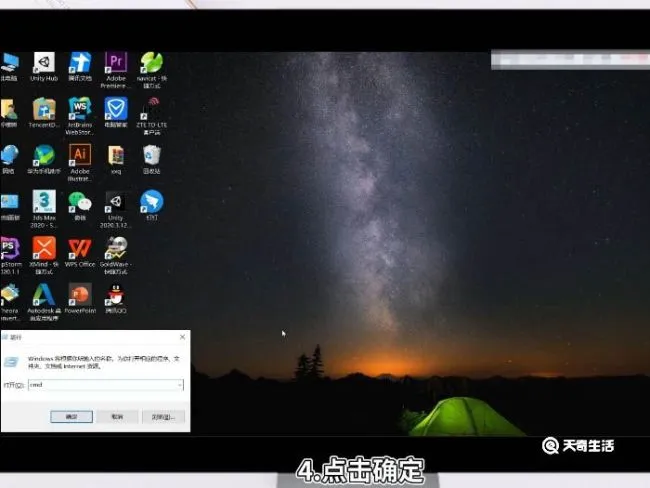This screenshot has height=488, width=650.
Task: Expand the Run dialog command history dropdown
Action: [x=180, y=385]
